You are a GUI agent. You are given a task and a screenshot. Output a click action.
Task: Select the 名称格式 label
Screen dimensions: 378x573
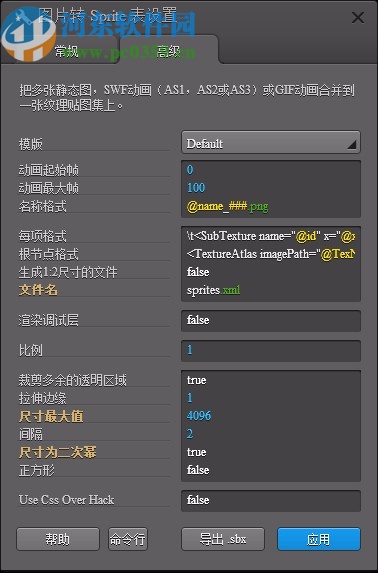(42, 206)
